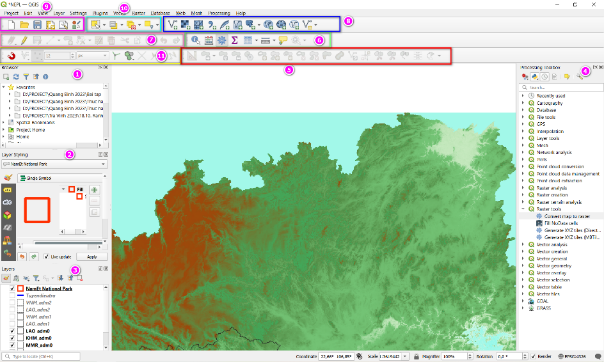604x362 pixels.
Task: Expand the Raster analysis group
Action: [523, 188]
